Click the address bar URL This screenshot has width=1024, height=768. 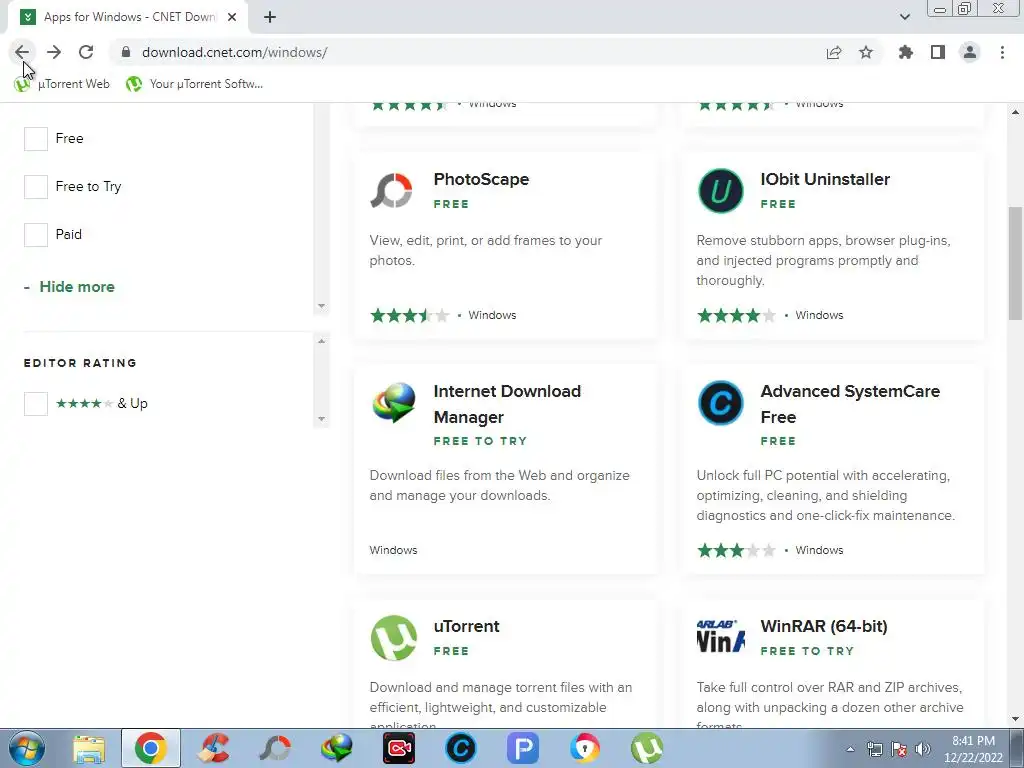click(234, 52)
